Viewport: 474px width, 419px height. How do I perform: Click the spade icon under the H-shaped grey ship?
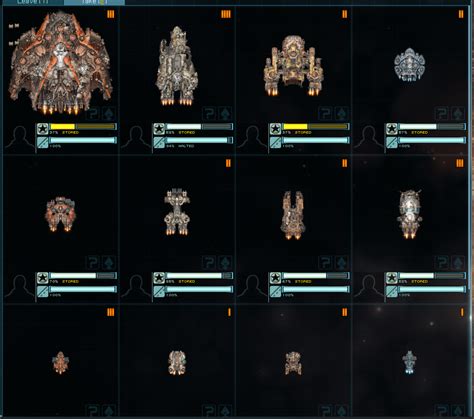[x=225, y=263]
